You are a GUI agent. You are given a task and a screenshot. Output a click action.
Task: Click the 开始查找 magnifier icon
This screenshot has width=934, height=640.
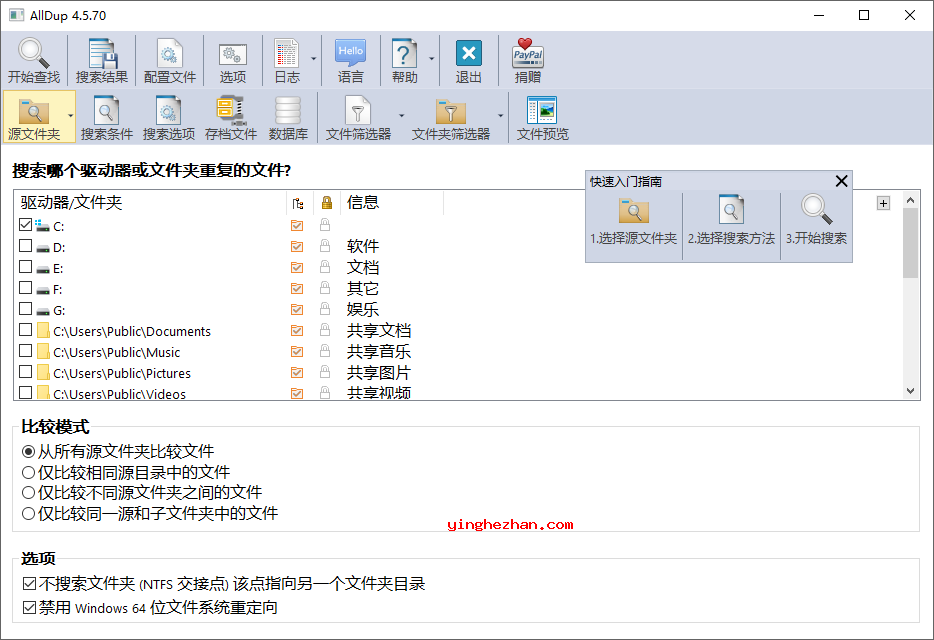pos(34,54)
